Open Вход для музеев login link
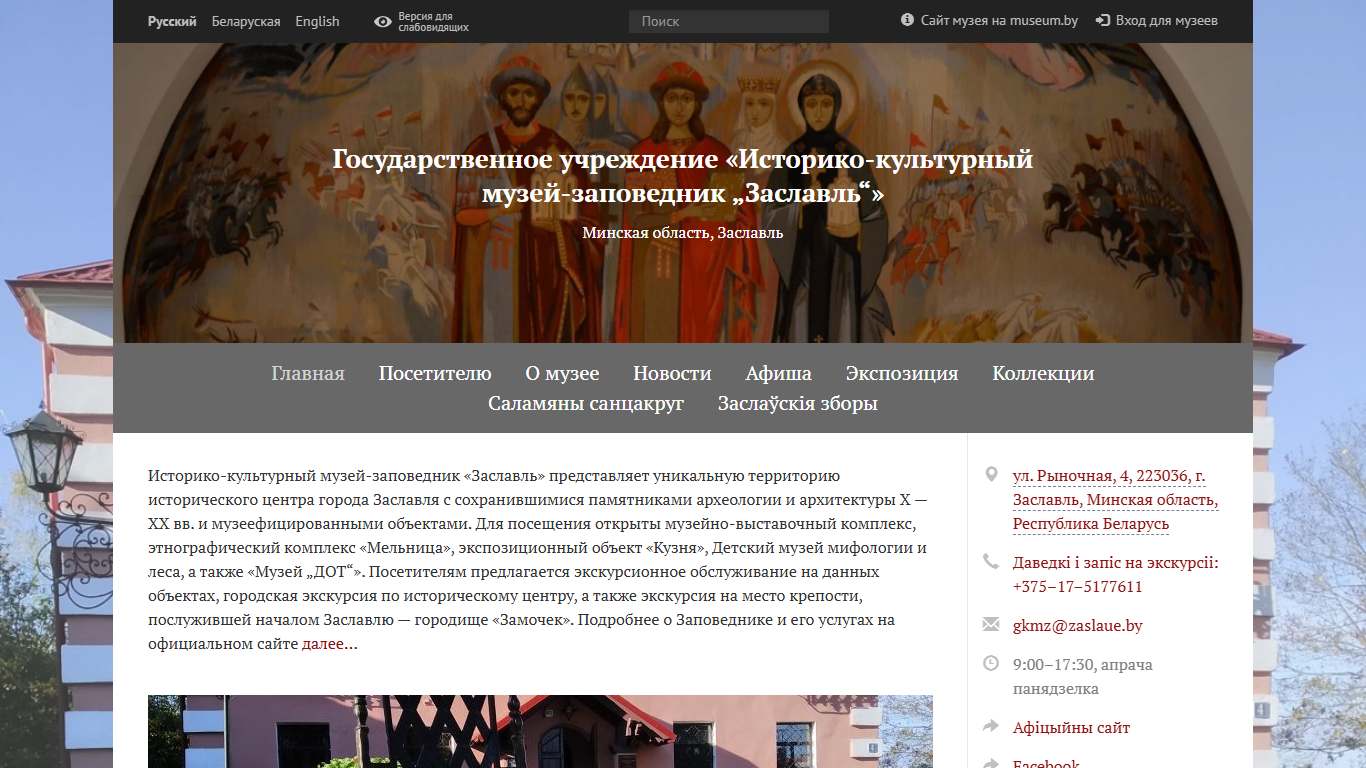Viewport: 1366px width, 768px height. click(x=1167, y=20)
